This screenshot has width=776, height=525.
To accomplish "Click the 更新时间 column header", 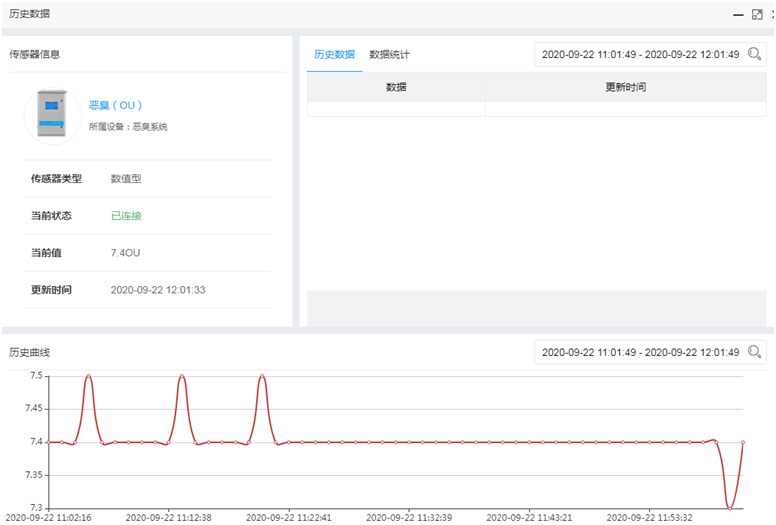I will [x=626, y=87].
